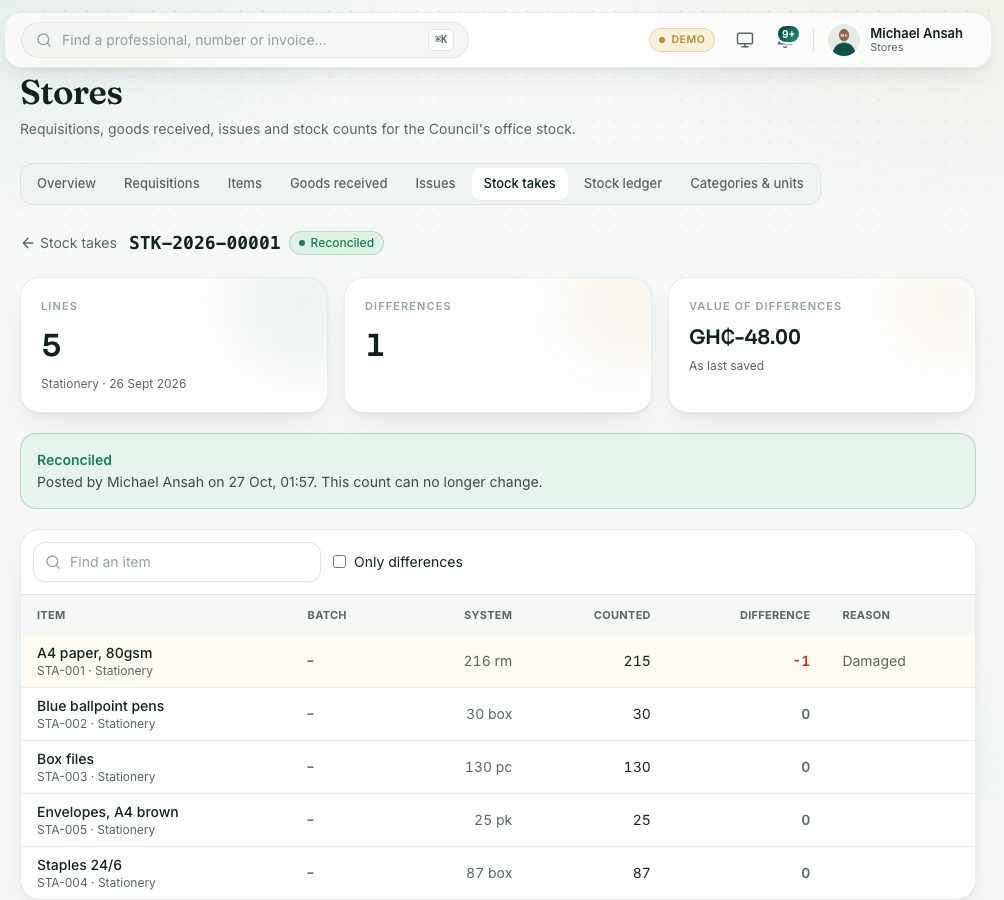Screen dimensions: 1004x900
Task: Open Michael Ansah user menu
Action: tap(896, 40)
